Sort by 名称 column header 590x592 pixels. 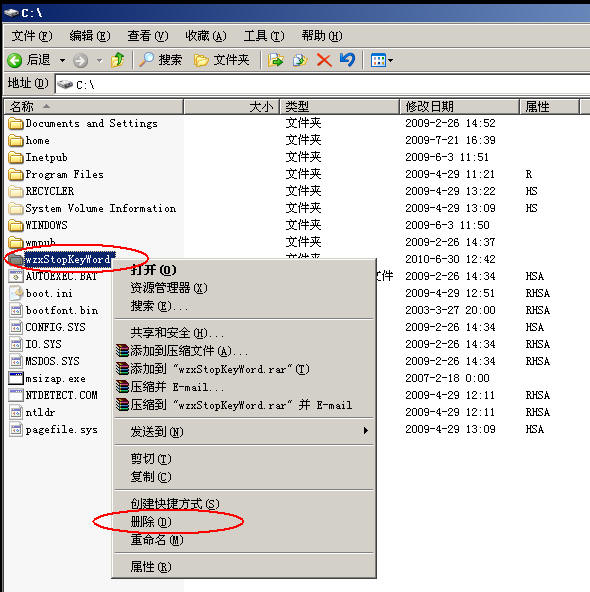[94, 106]
